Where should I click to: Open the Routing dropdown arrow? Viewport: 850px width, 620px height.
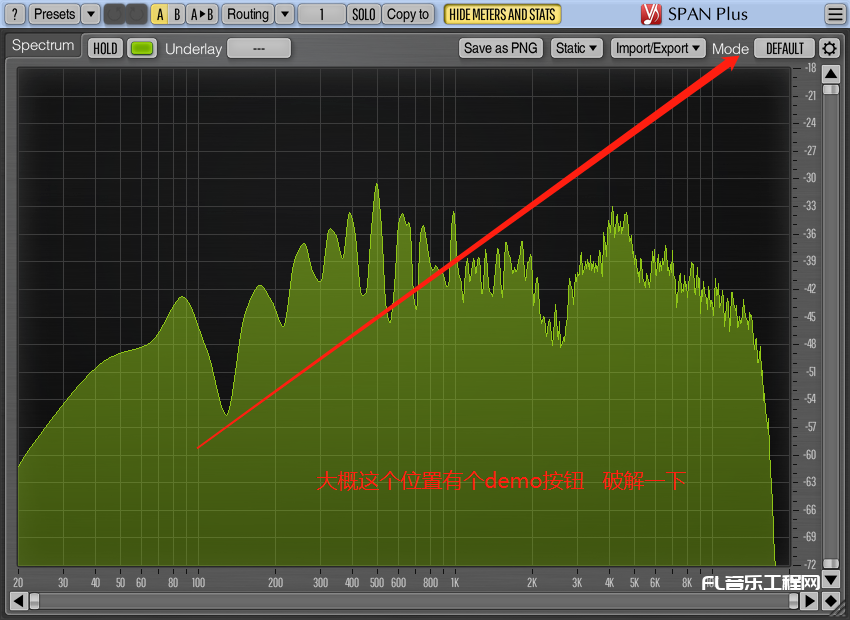[x=283, y=14]
